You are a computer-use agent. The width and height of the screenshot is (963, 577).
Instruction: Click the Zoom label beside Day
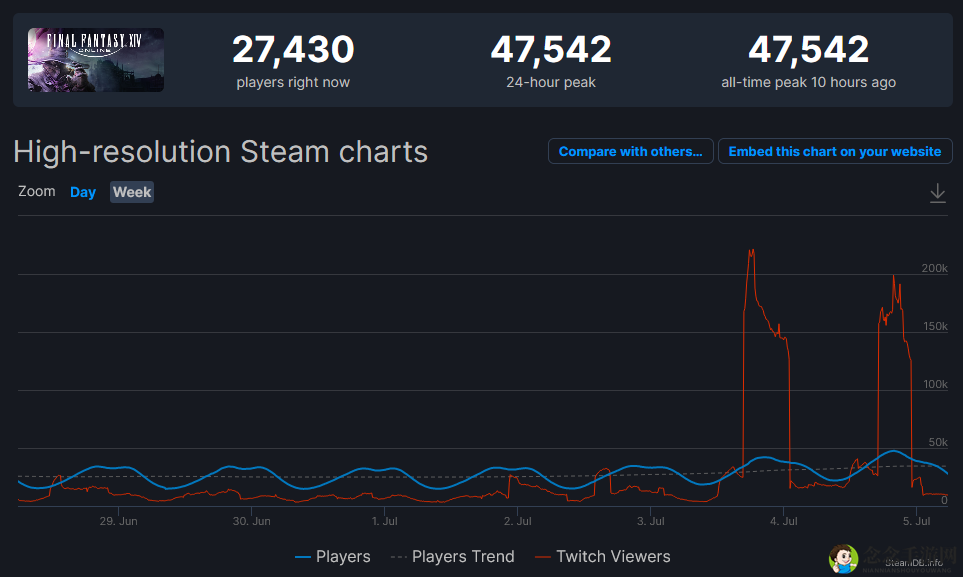click(x=37, y=191)
